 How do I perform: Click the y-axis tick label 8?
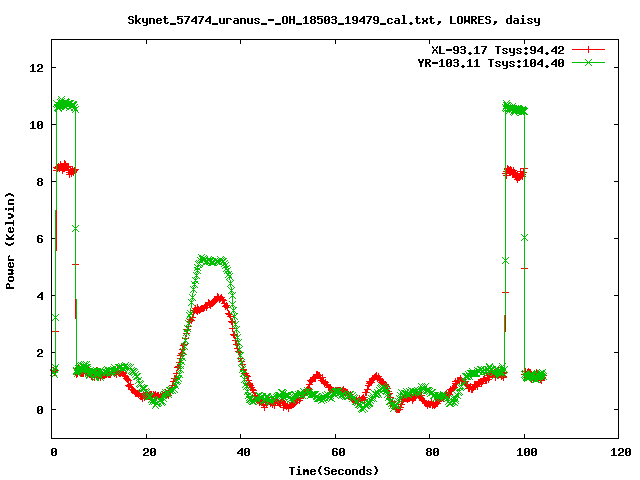(40, 182)
